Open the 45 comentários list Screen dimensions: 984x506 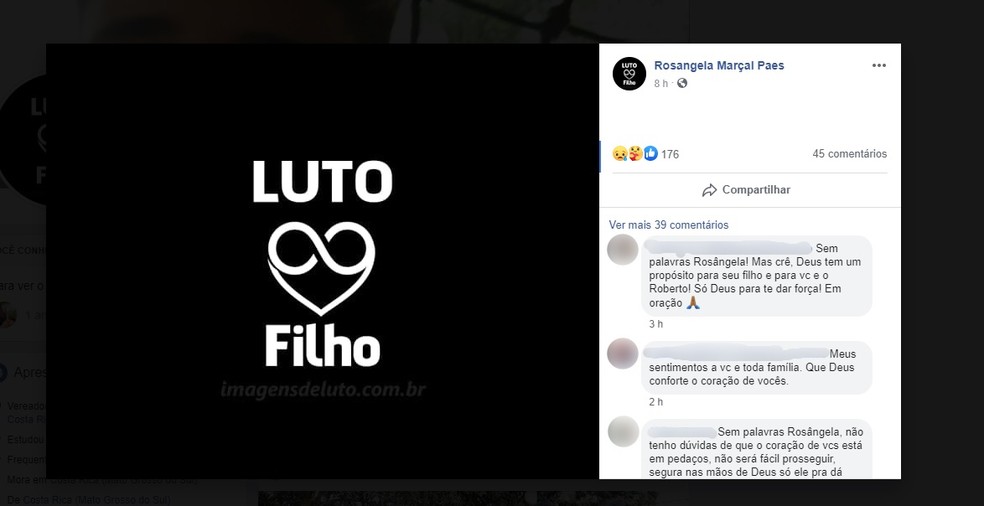tap(850, 154)
